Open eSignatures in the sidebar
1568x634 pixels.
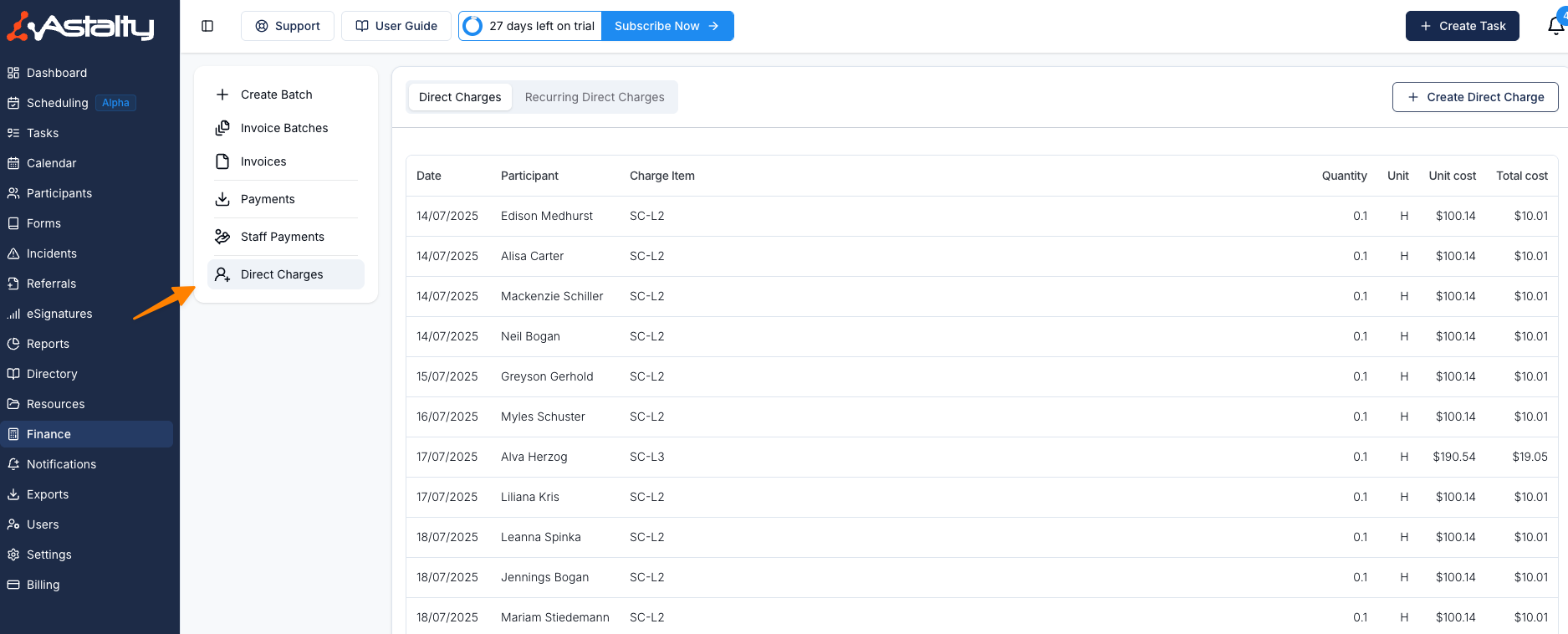coord(59,314)
